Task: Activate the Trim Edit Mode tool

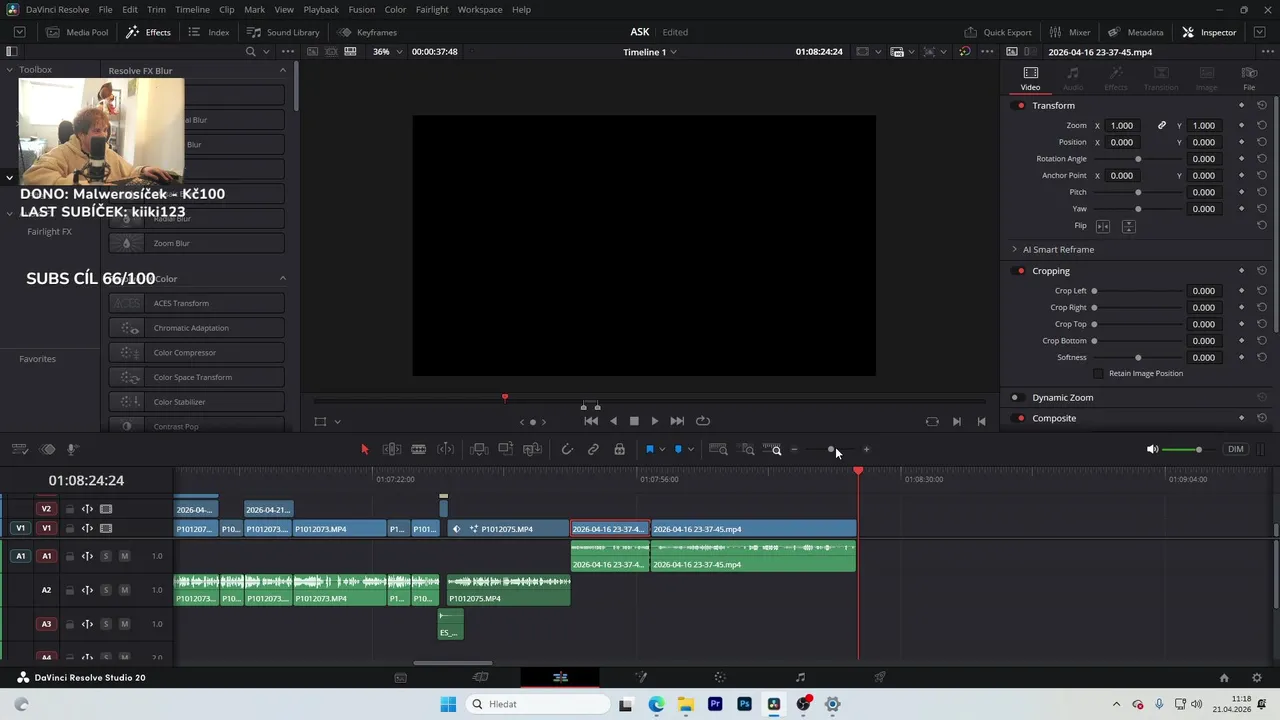Action: 392,450
